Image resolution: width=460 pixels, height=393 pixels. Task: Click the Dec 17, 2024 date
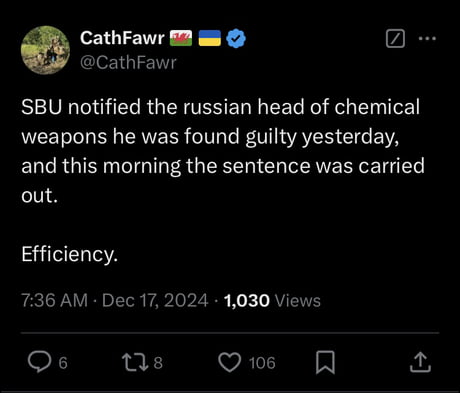155,300
